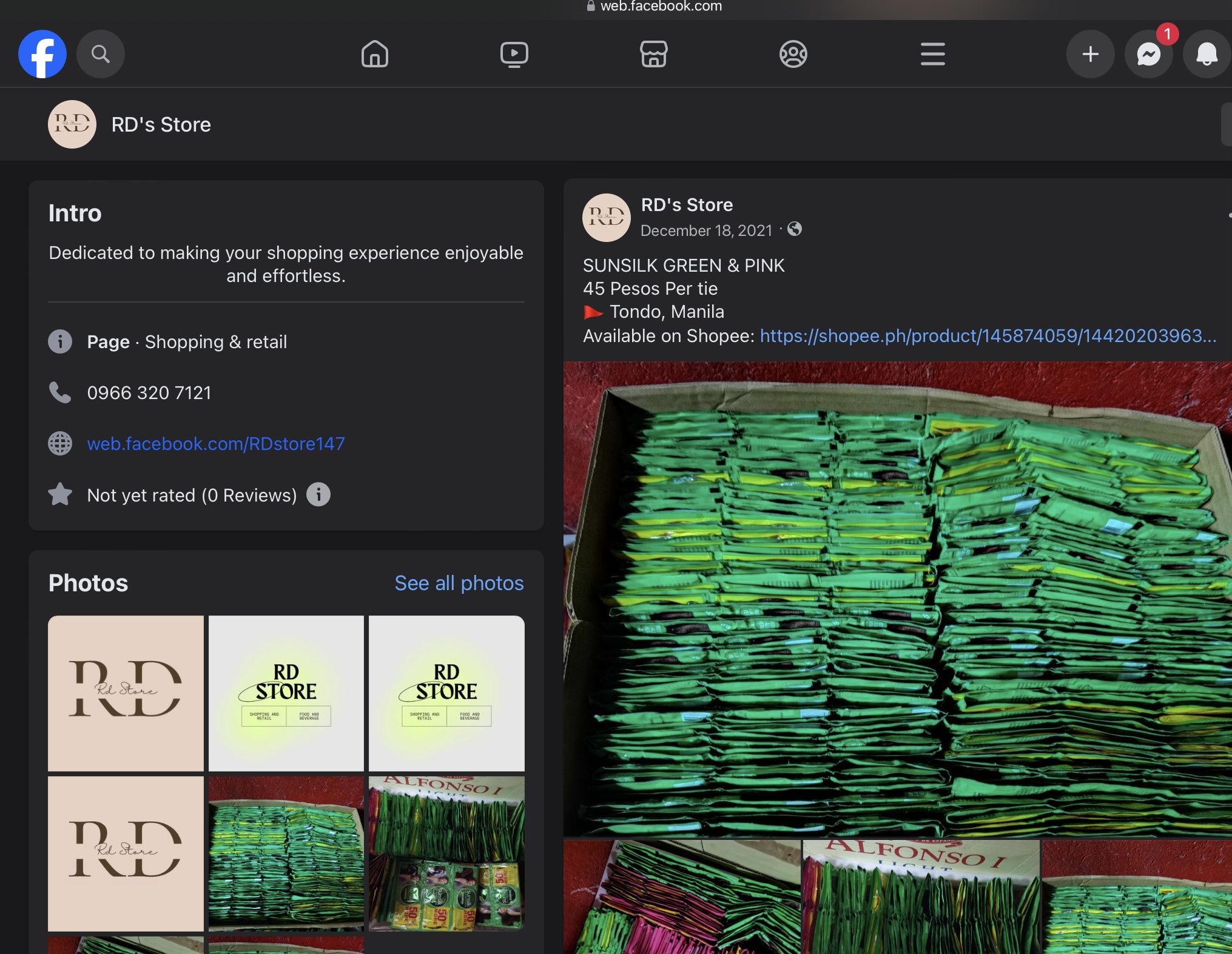This screenshot has height=954, width=1232.
Task: Click the post's globe audience icon
Action: point(794,229)
